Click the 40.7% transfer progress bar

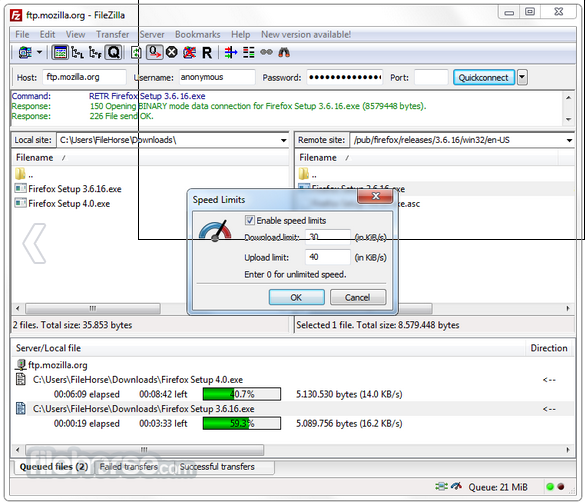click(x=242, y=394)
